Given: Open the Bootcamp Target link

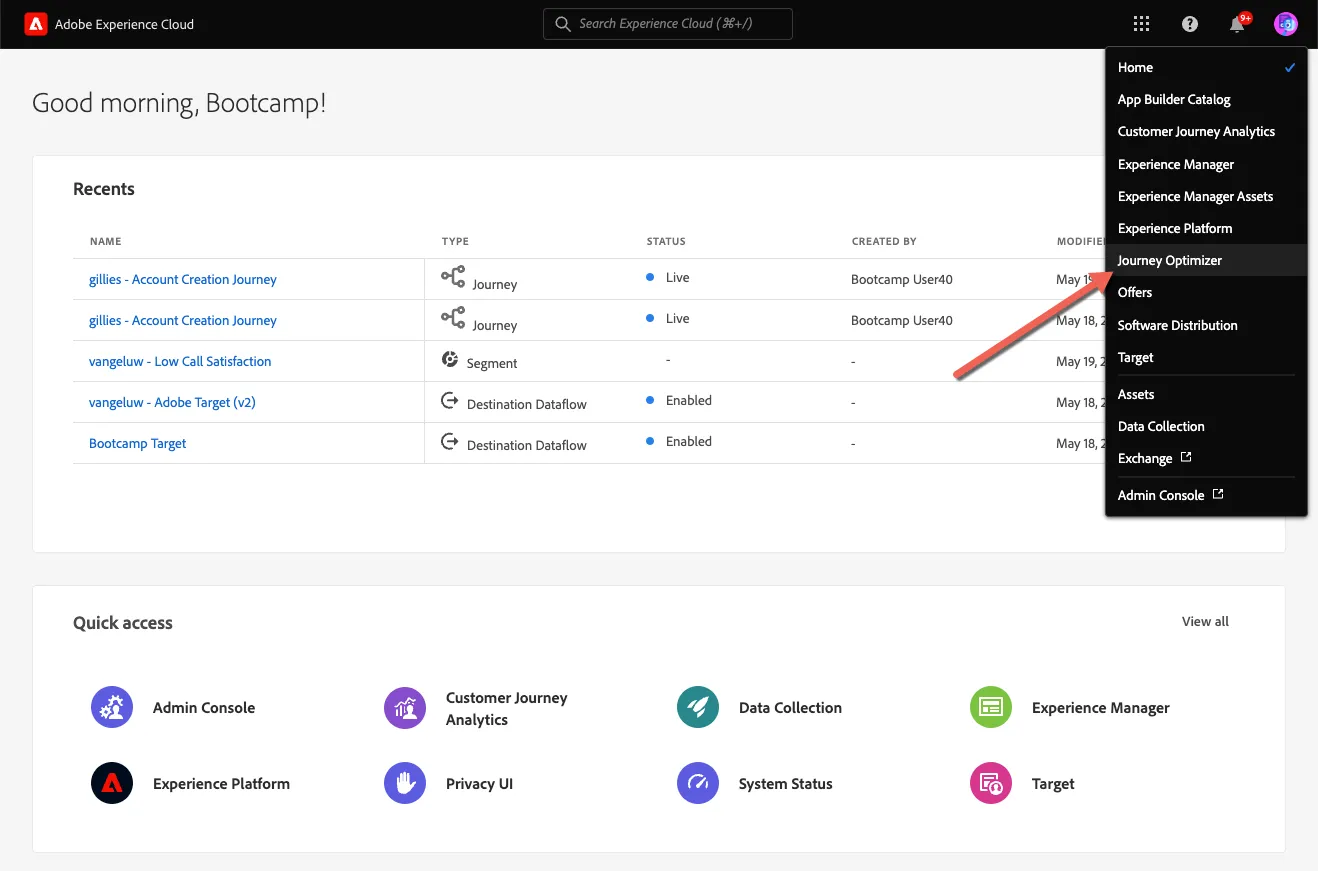Looking at the screenshot, I should click(138, 443).
